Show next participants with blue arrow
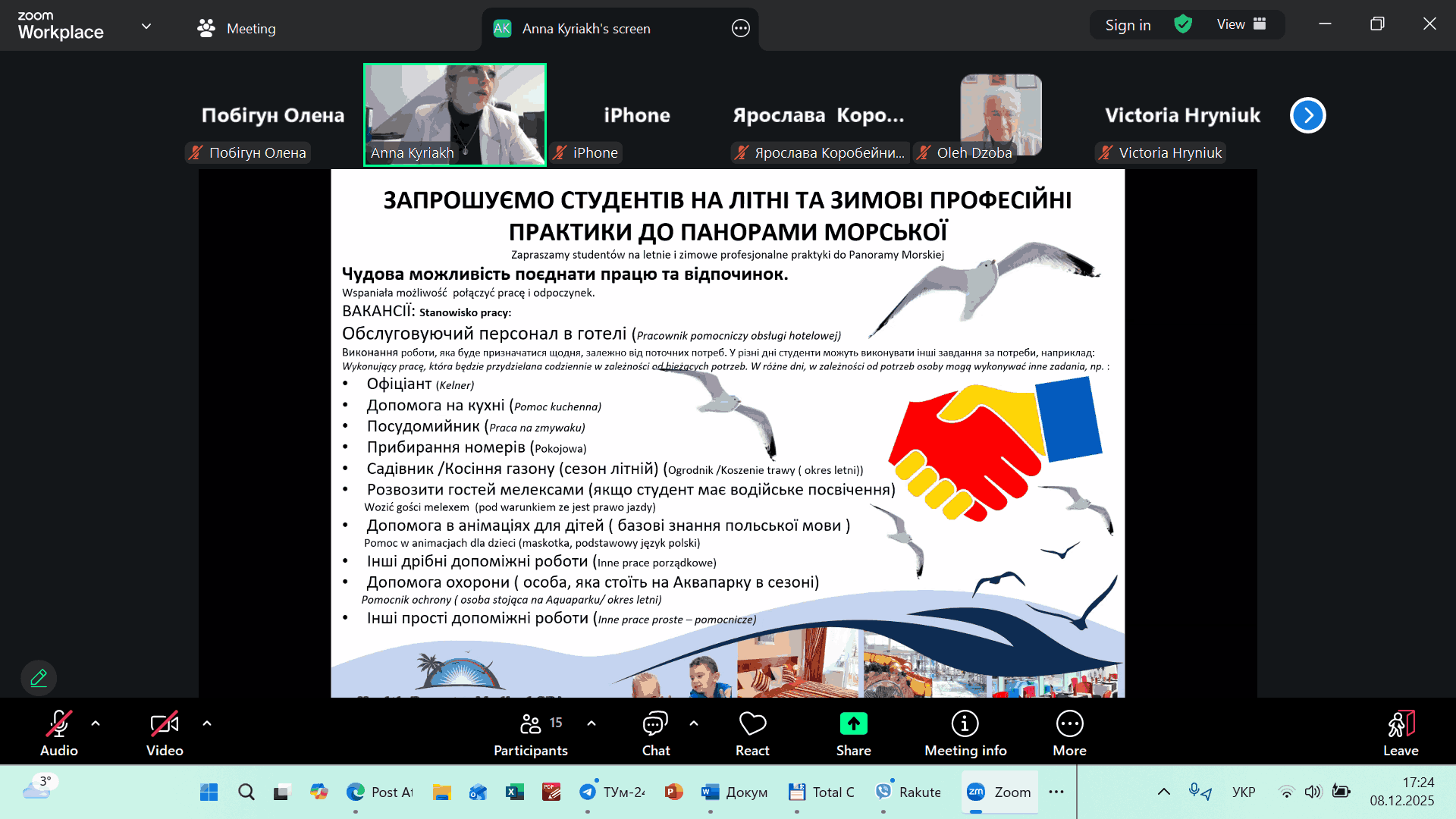 [1307, 115]
